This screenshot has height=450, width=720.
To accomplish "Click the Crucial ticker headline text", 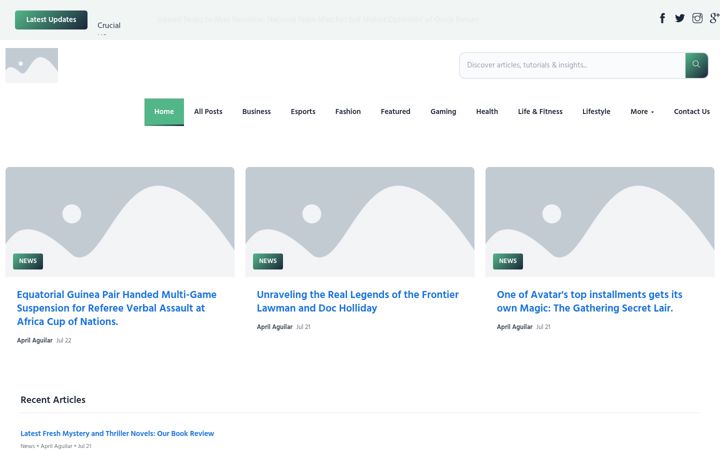I will click(x=109, y=25).
